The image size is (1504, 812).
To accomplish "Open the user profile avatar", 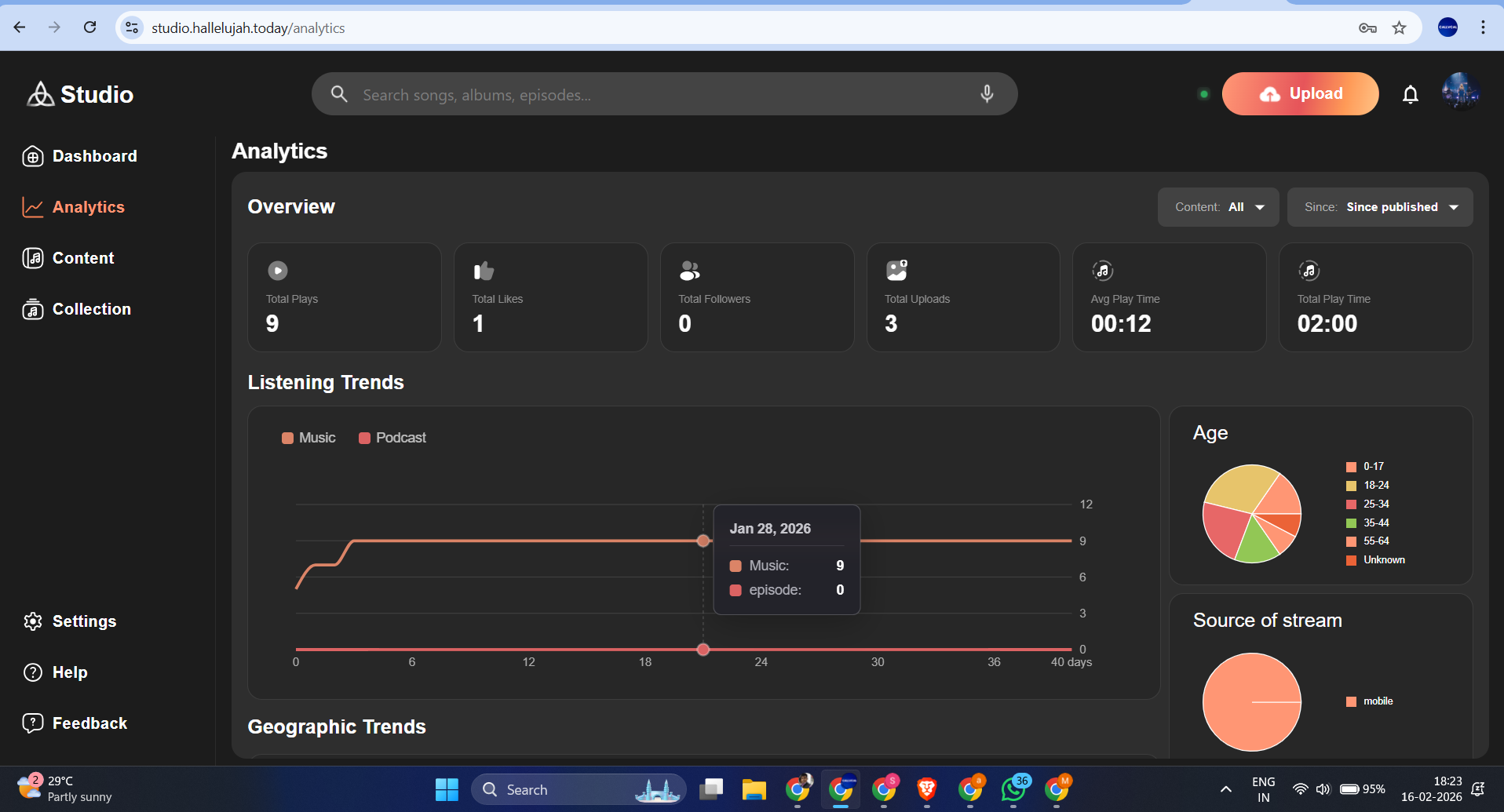I will point(1459,93).
